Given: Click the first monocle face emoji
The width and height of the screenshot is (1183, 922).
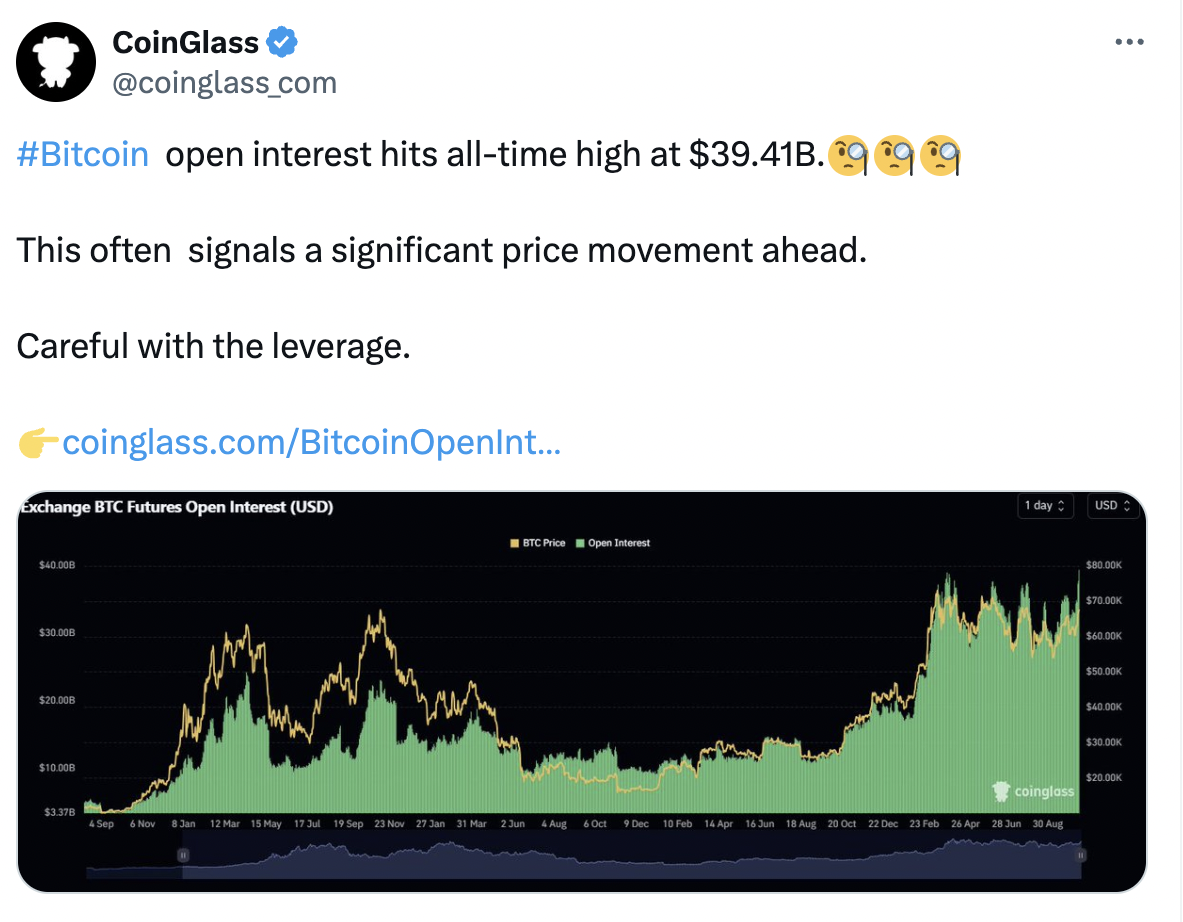Looking at the screenshot, I should [x=849, y=155].
